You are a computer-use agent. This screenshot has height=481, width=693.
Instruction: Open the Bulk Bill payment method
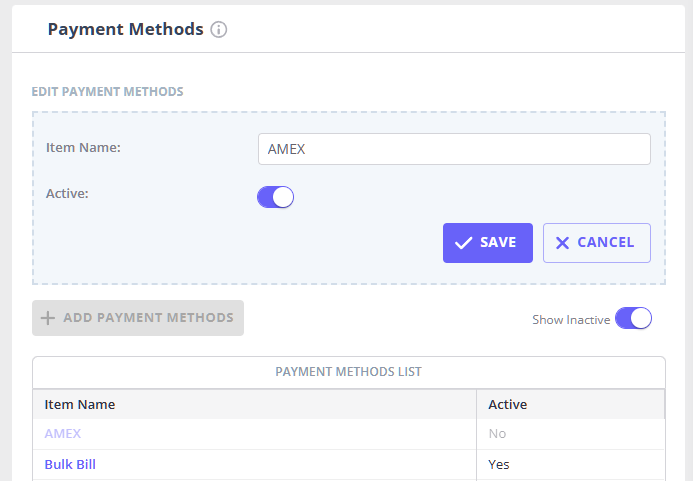(70, 465)
